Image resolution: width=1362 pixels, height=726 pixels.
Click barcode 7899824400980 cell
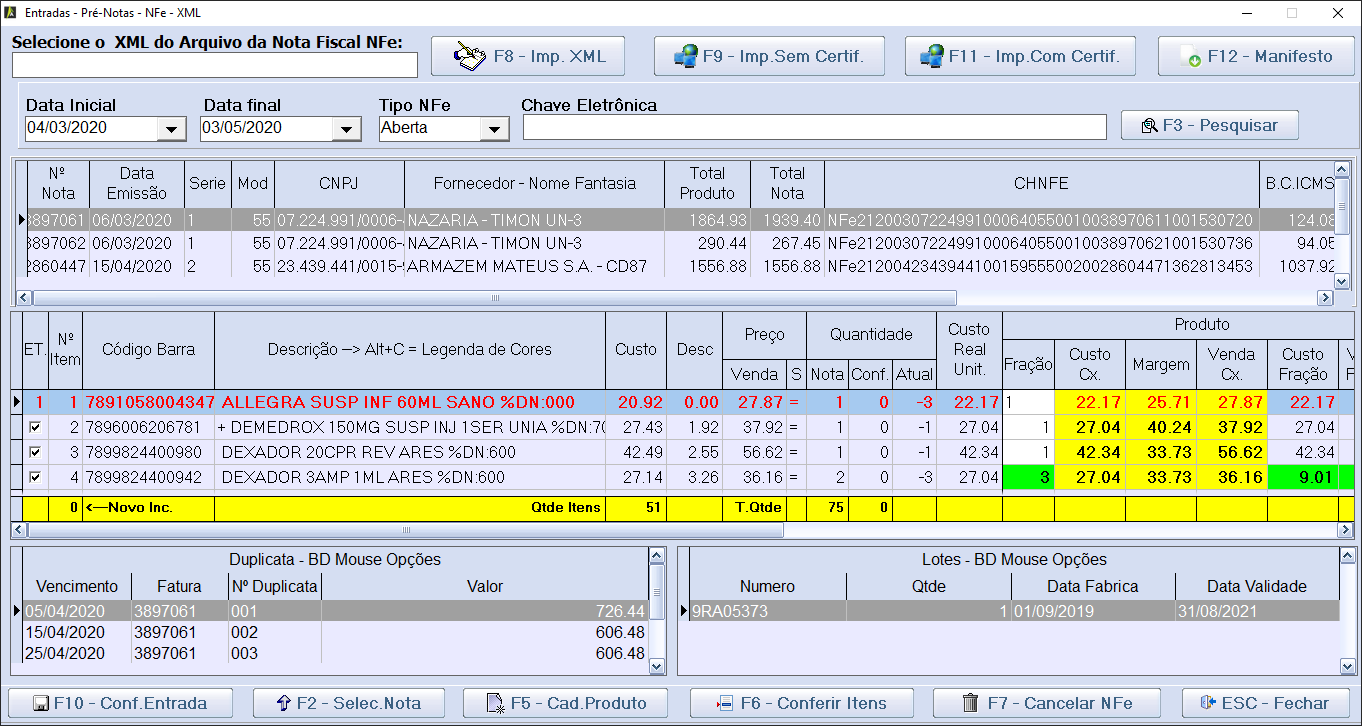click(148, 453)
